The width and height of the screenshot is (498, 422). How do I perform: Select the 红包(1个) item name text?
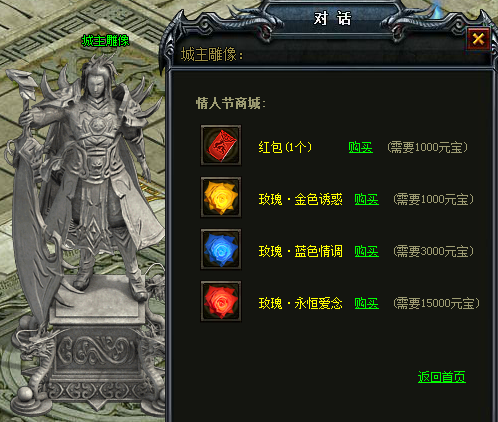click(285, 147)
